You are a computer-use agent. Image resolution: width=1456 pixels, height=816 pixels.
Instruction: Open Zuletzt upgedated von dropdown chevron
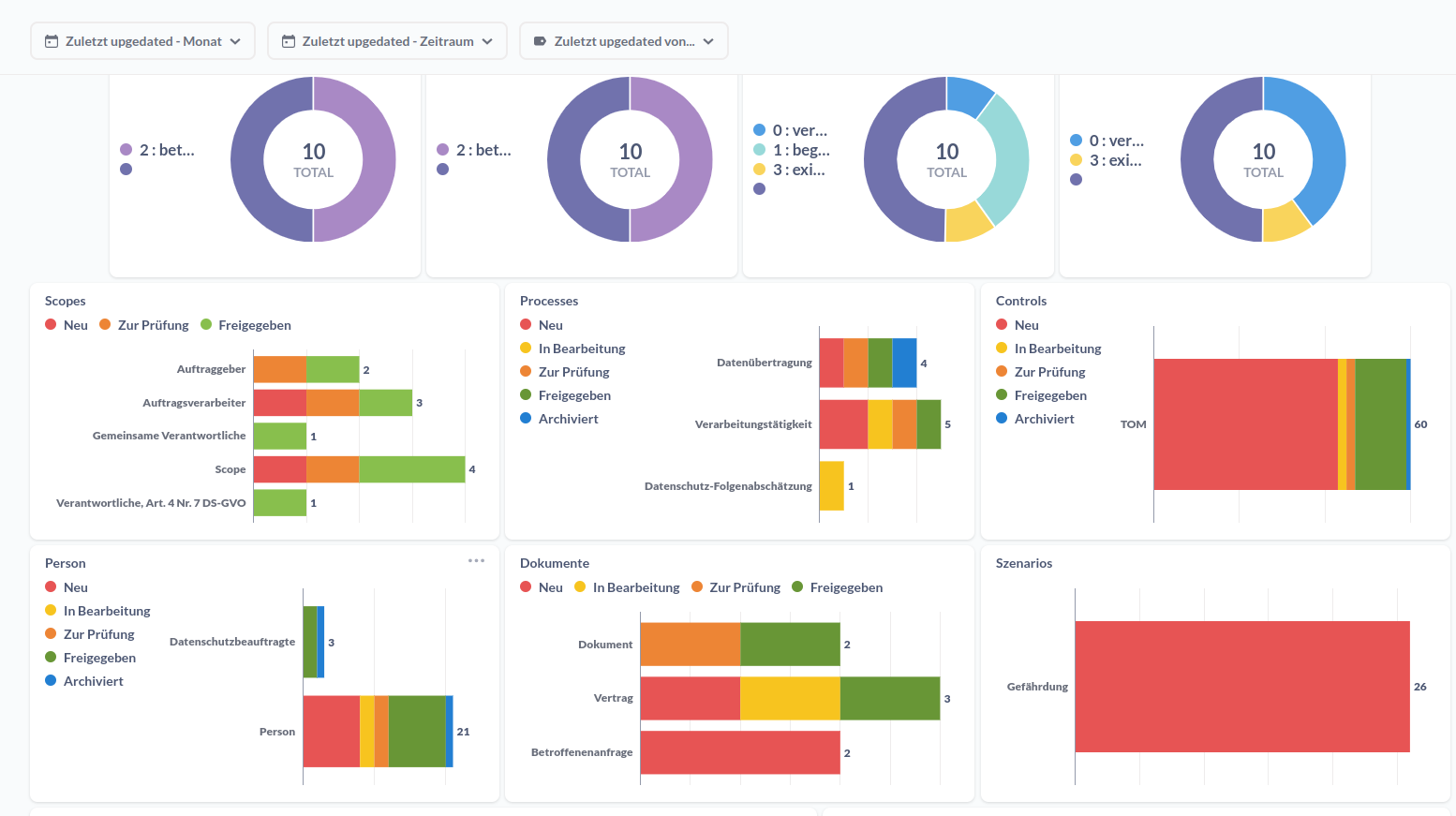(708, 41)
